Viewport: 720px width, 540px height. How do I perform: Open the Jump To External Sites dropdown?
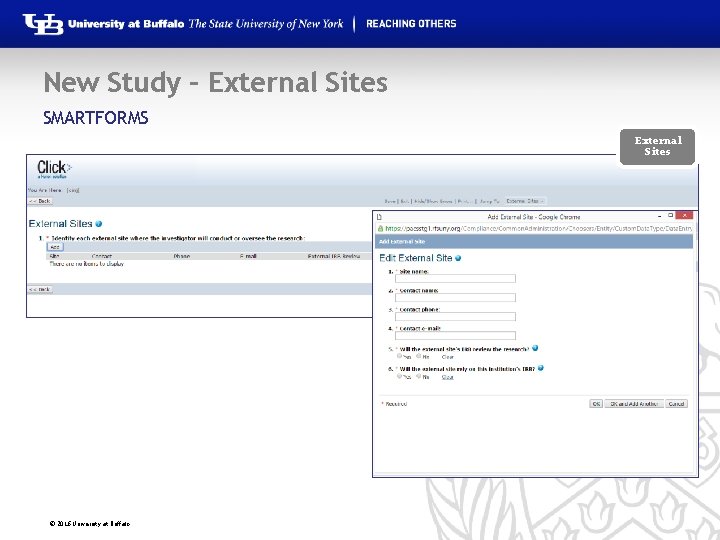pyautogui.click(x=525, y=201)
